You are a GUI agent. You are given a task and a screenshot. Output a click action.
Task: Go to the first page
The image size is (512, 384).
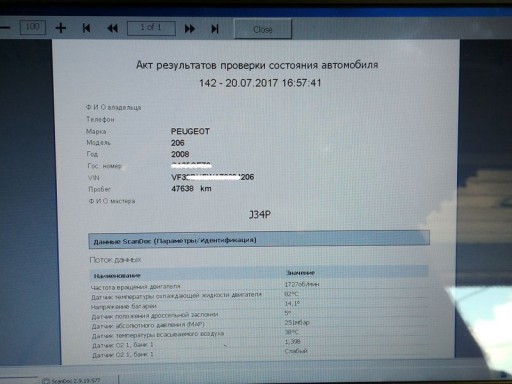86,28
